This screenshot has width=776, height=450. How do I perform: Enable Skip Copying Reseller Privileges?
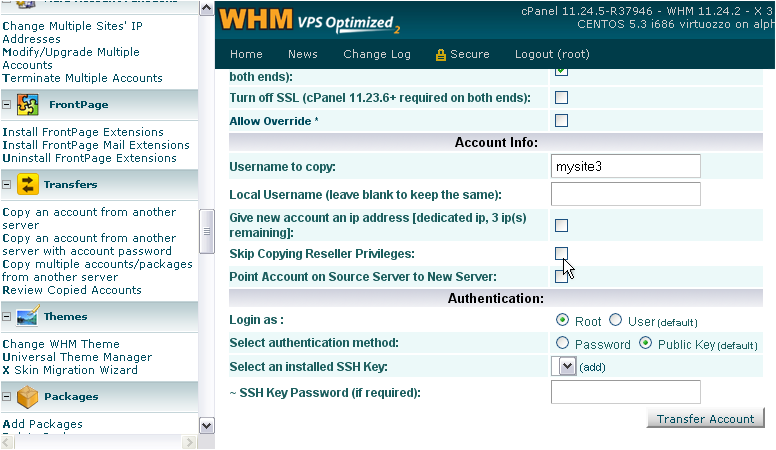point(561,253)
